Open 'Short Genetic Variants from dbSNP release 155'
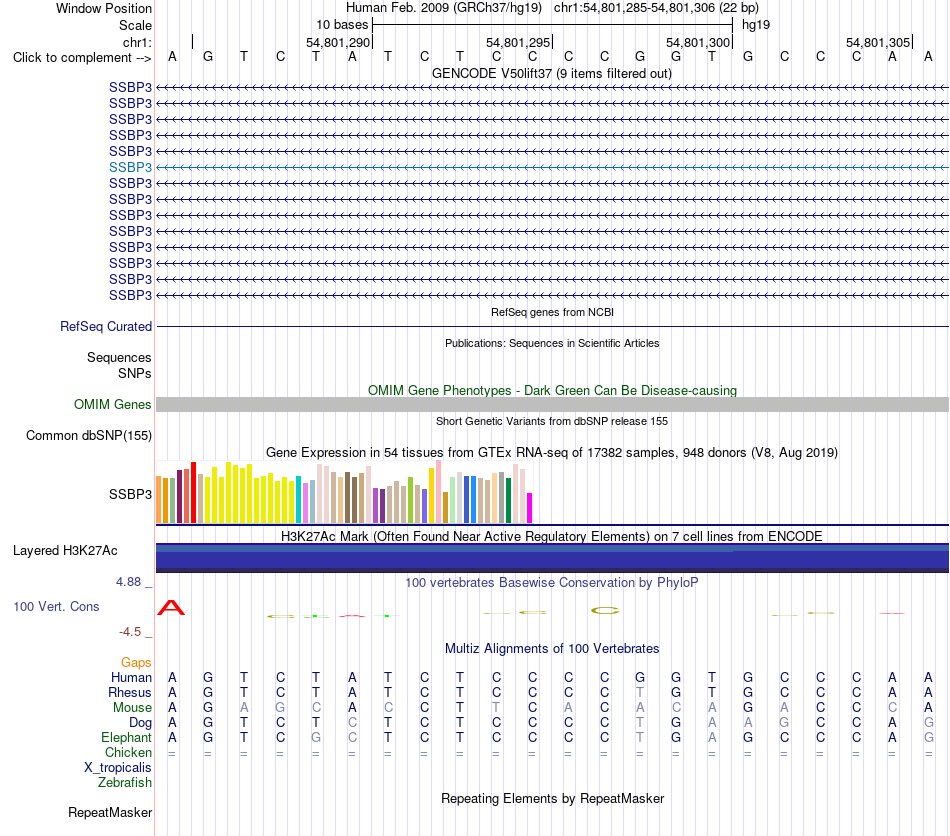 click(552, 422)
